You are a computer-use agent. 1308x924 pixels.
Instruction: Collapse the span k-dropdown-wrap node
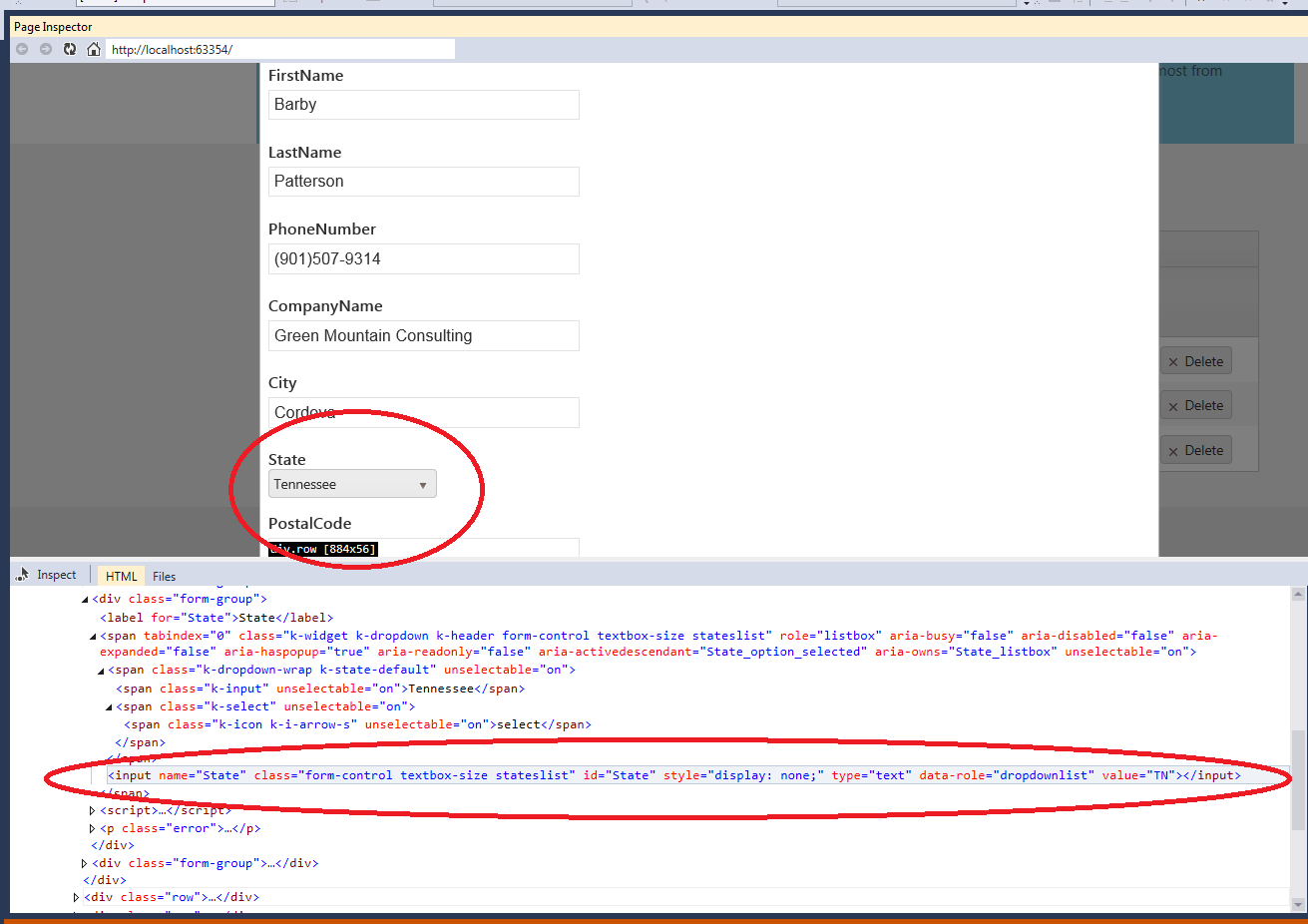point(101,671)
